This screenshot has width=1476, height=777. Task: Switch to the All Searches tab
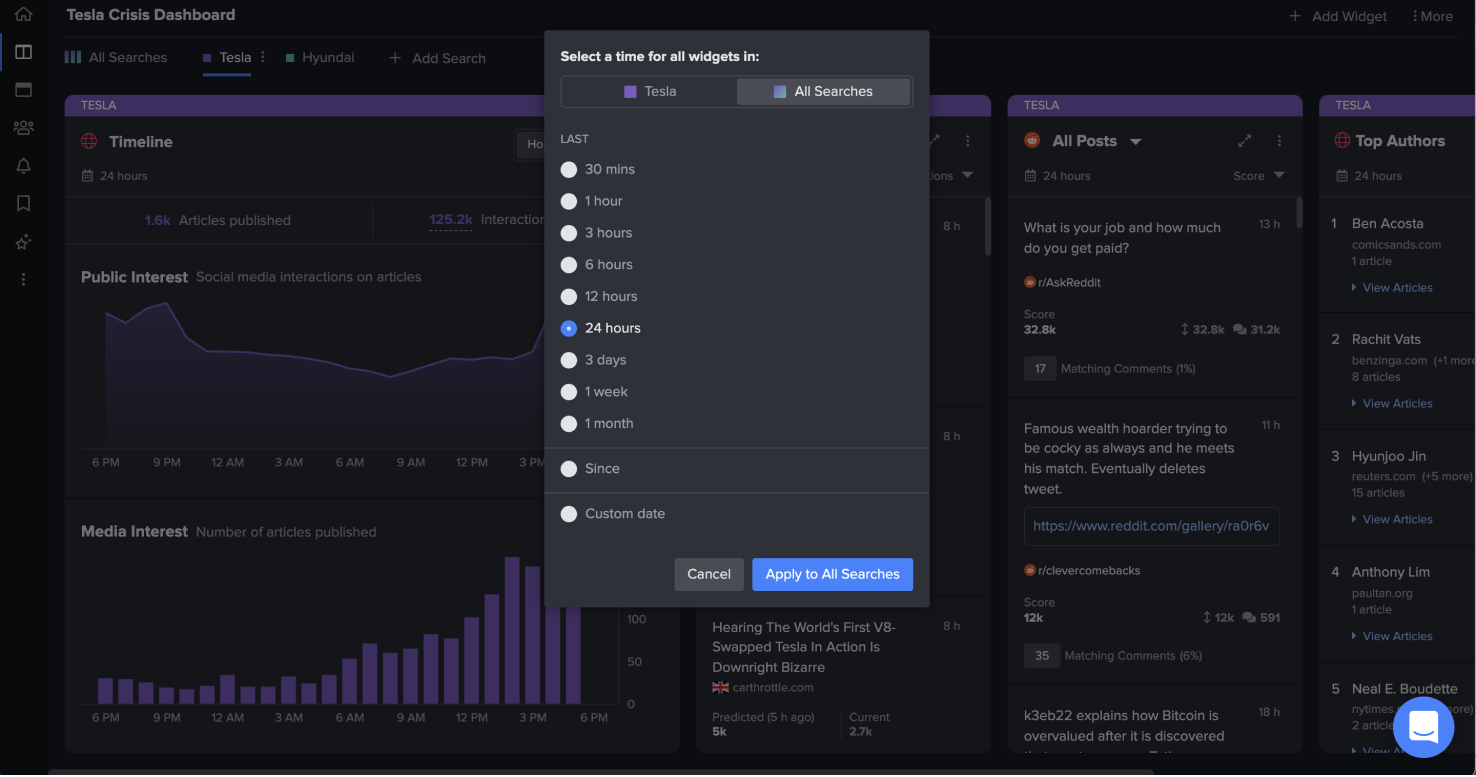(x=116, y=57)
